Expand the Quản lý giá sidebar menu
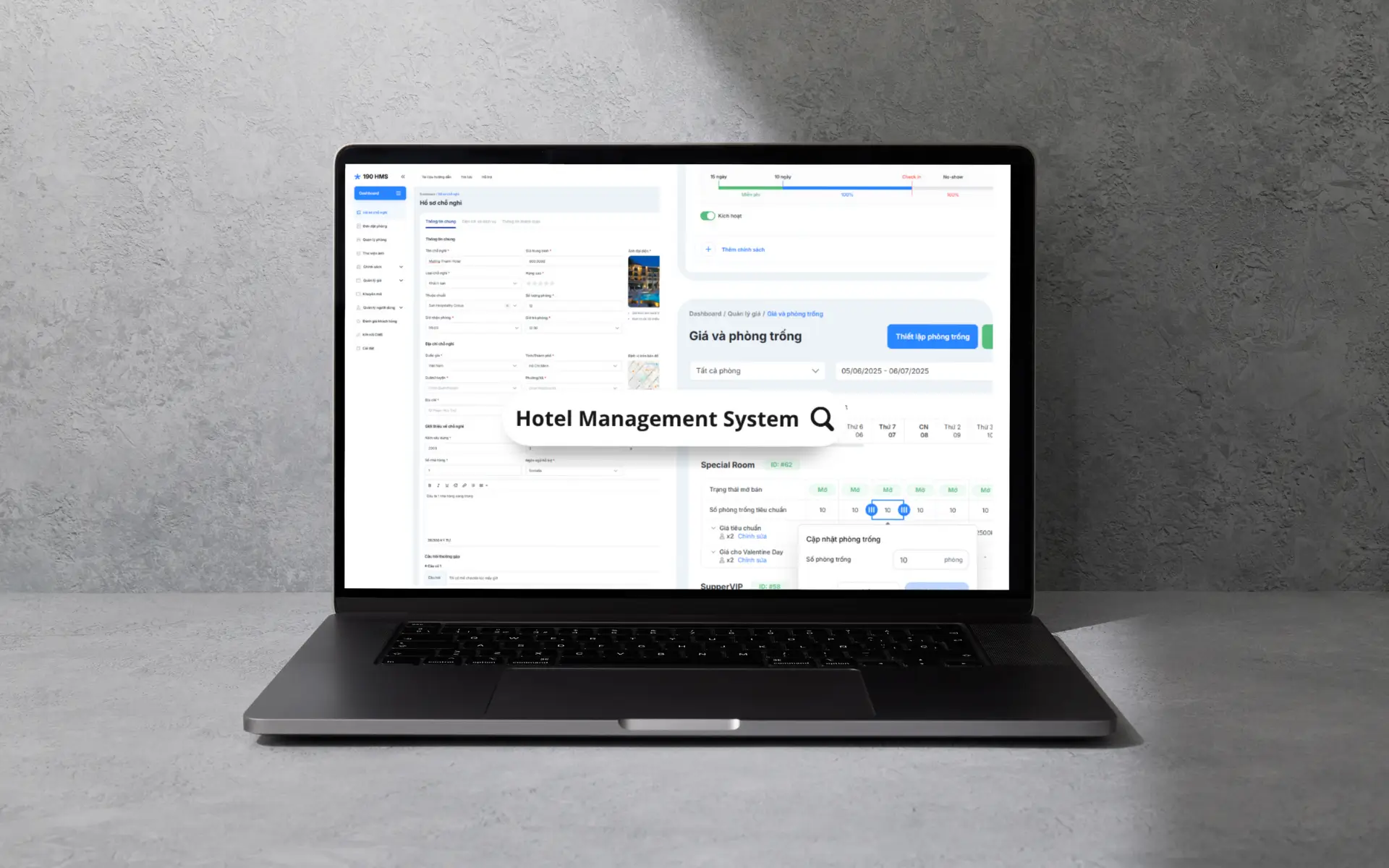Viewport: 1389px width, 868px height. 401,281
